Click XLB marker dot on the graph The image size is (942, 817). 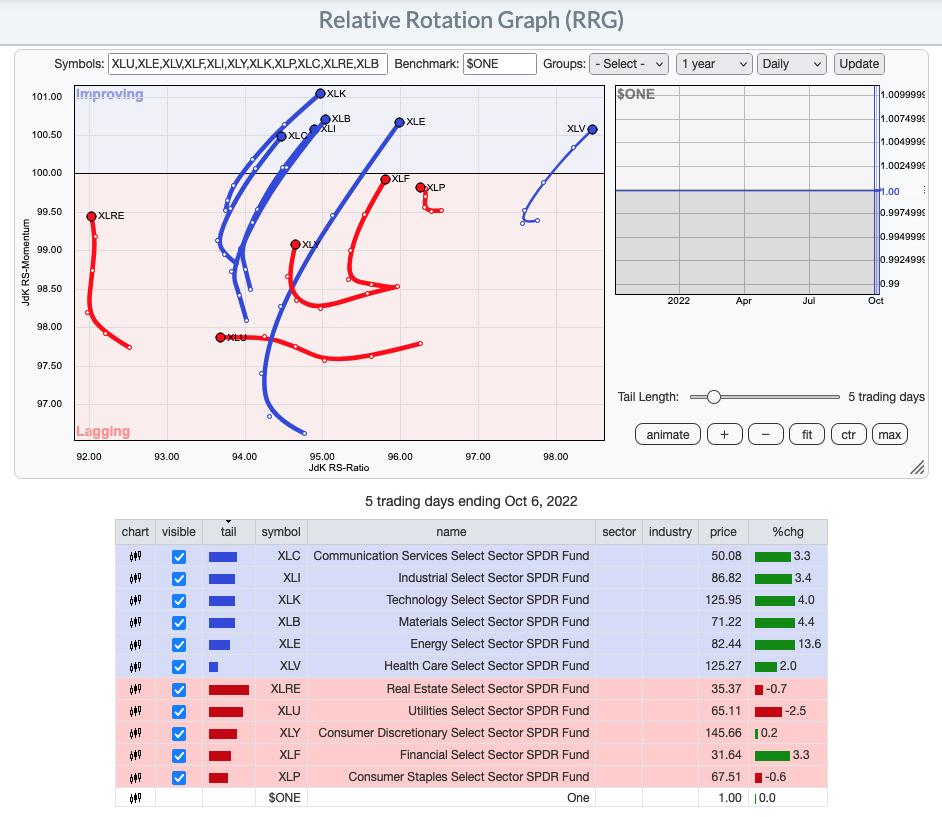[x=326, y=120]
